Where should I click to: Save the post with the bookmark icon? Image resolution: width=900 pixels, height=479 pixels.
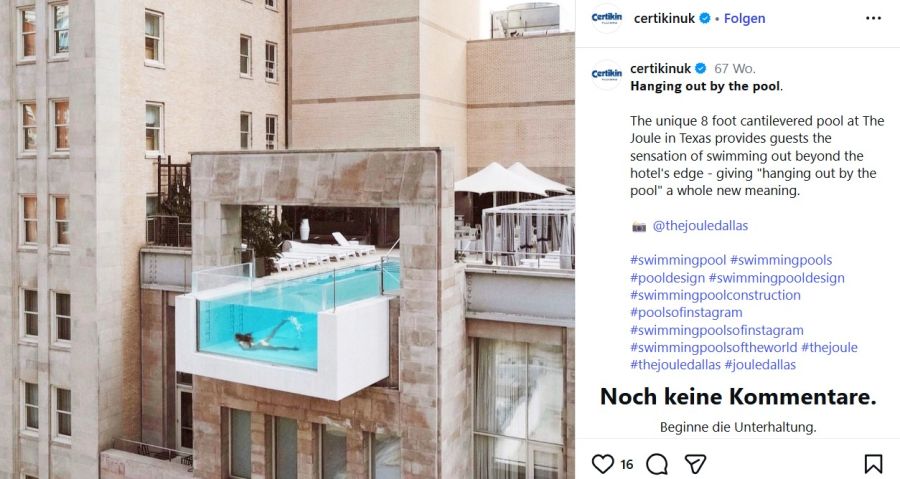[873, 464]
